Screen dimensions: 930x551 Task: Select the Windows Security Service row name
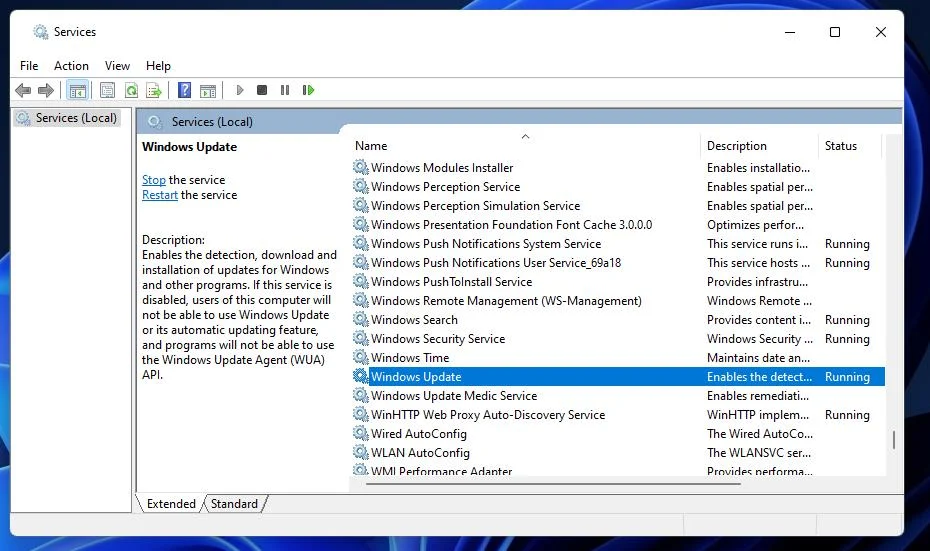[438, 339]
